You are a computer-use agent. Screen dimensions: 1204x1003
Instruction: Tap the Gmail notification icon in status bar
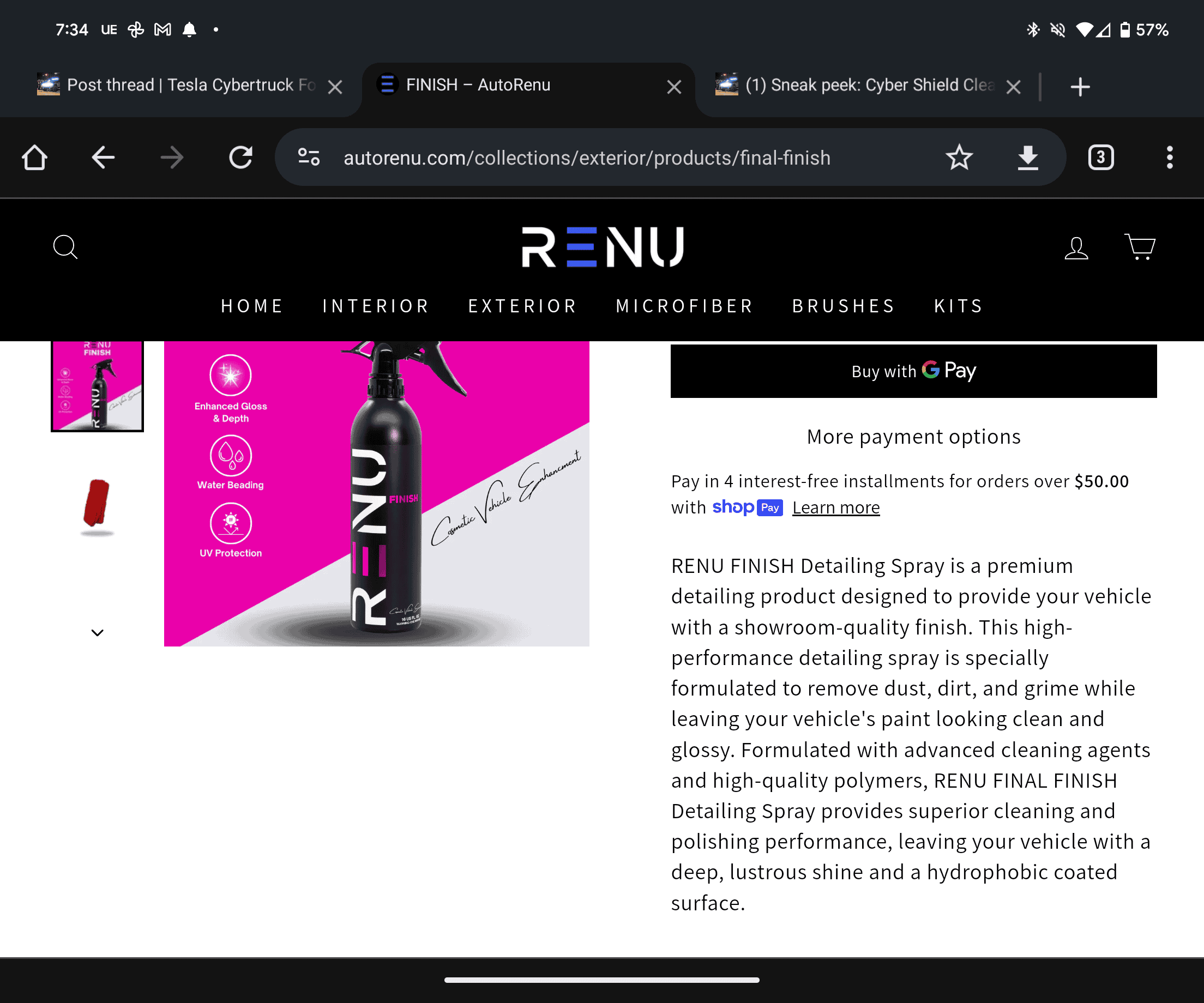tap(163, 29)
